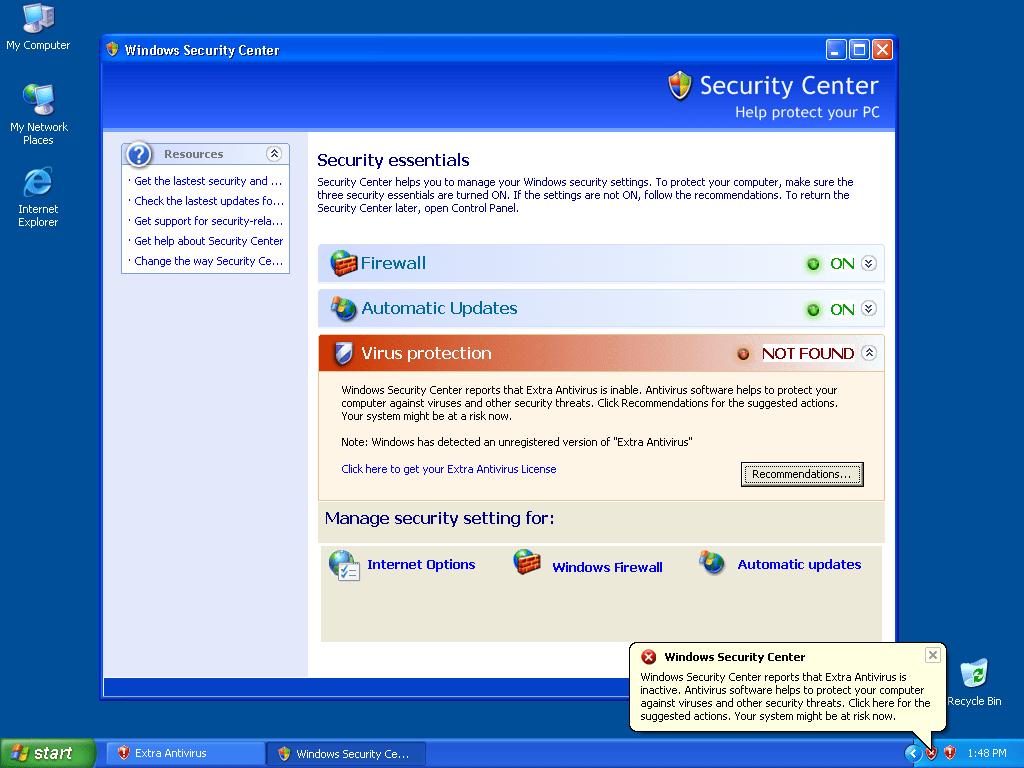Screen dimensions: 1024x768
Task: Launch Internet Explorer from desktop
Action: (38, 183)
